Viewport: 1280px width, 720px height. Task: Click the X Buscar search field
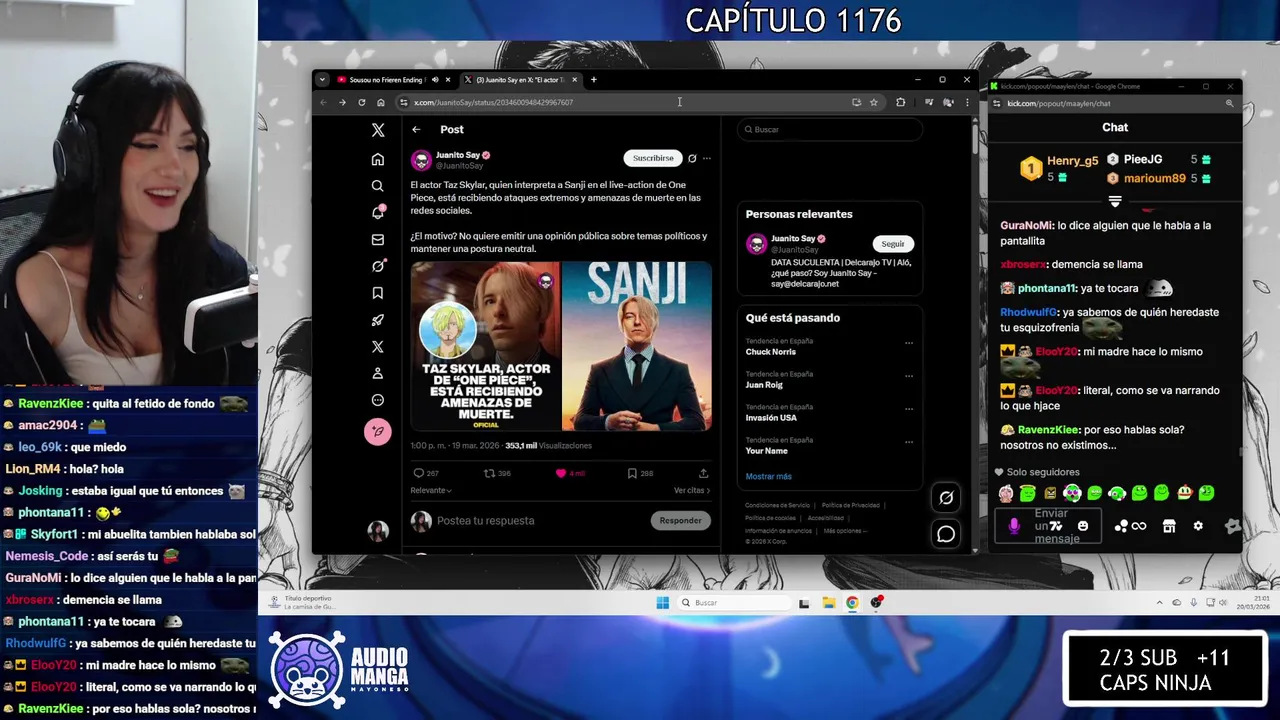(x=830, y=129)
